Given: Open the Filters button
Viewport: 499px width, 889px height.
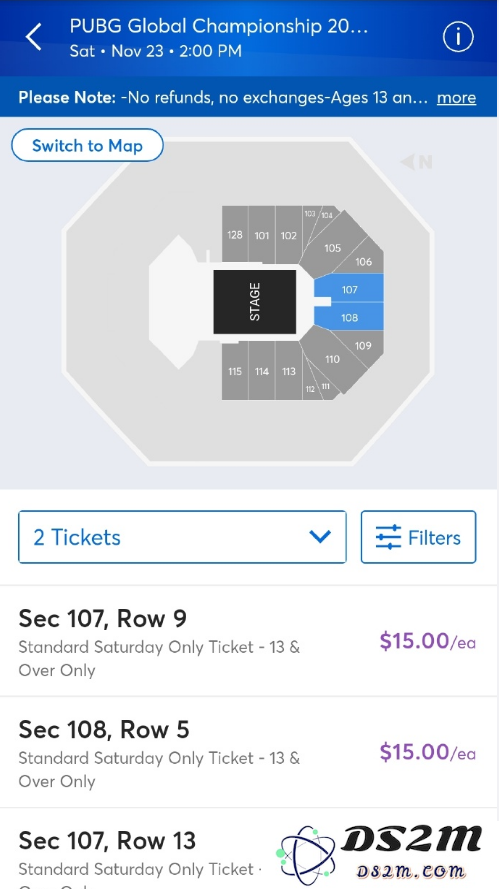Looking at the screenshot, I should tap(418, 537).
